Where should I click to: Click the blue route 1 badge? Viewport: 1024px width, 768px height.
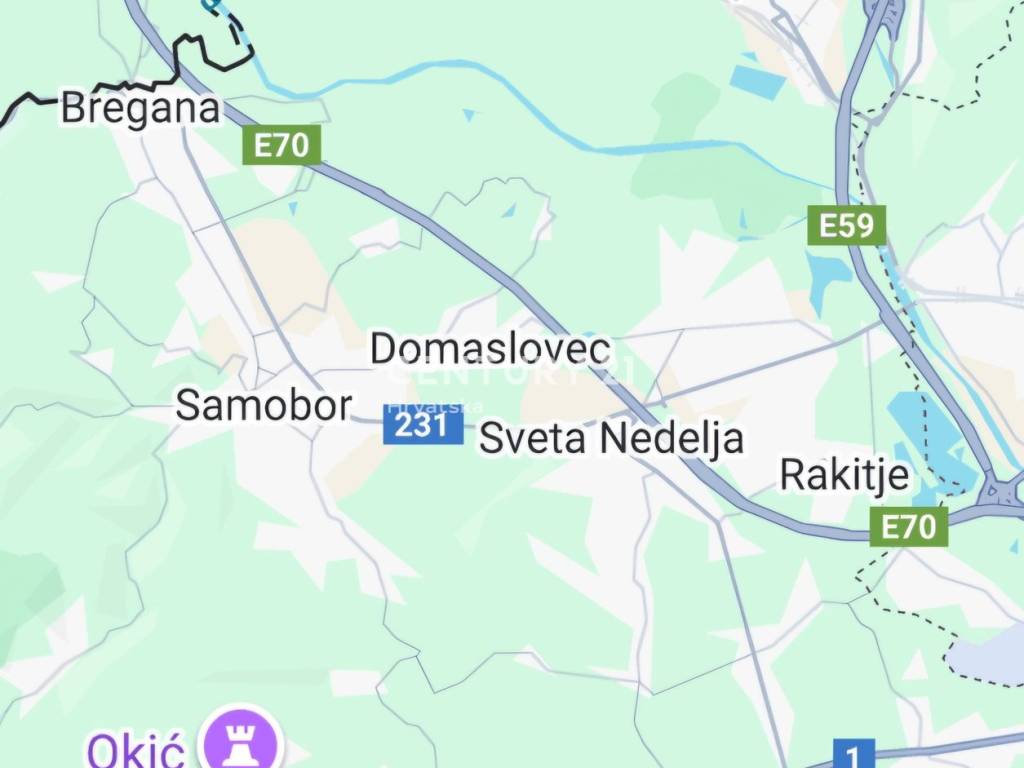pos(854,754)
